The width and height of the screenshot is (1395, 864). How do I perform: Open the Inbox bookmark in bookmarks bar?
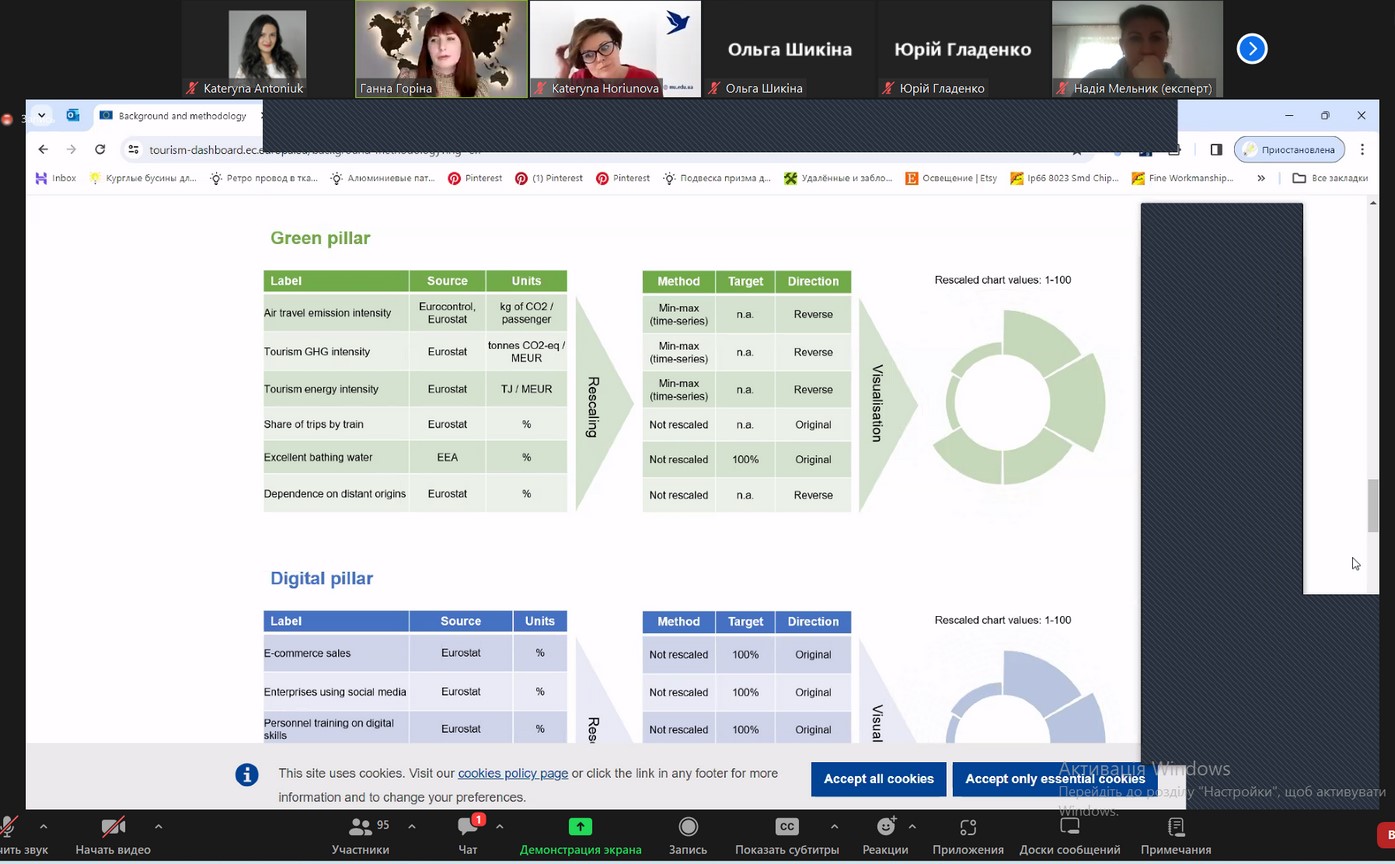(56, 178)
